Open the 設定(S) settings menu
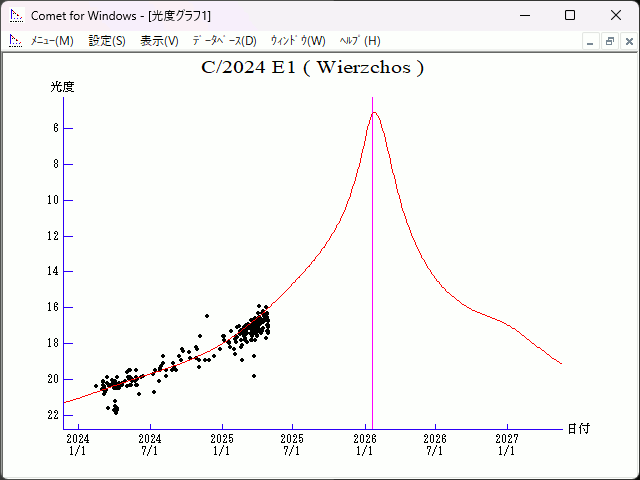Screen dimensions: 640x480 click(107, 41)
